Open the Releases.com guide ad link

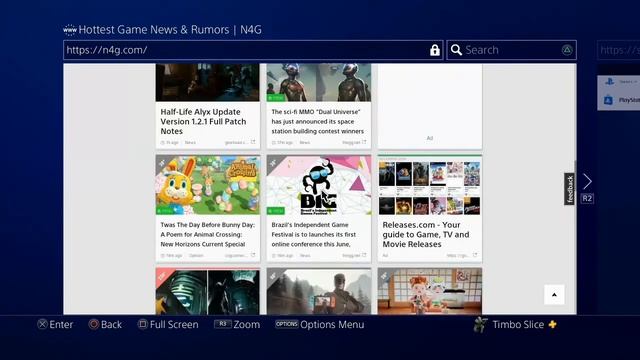[x=426, y=234]
